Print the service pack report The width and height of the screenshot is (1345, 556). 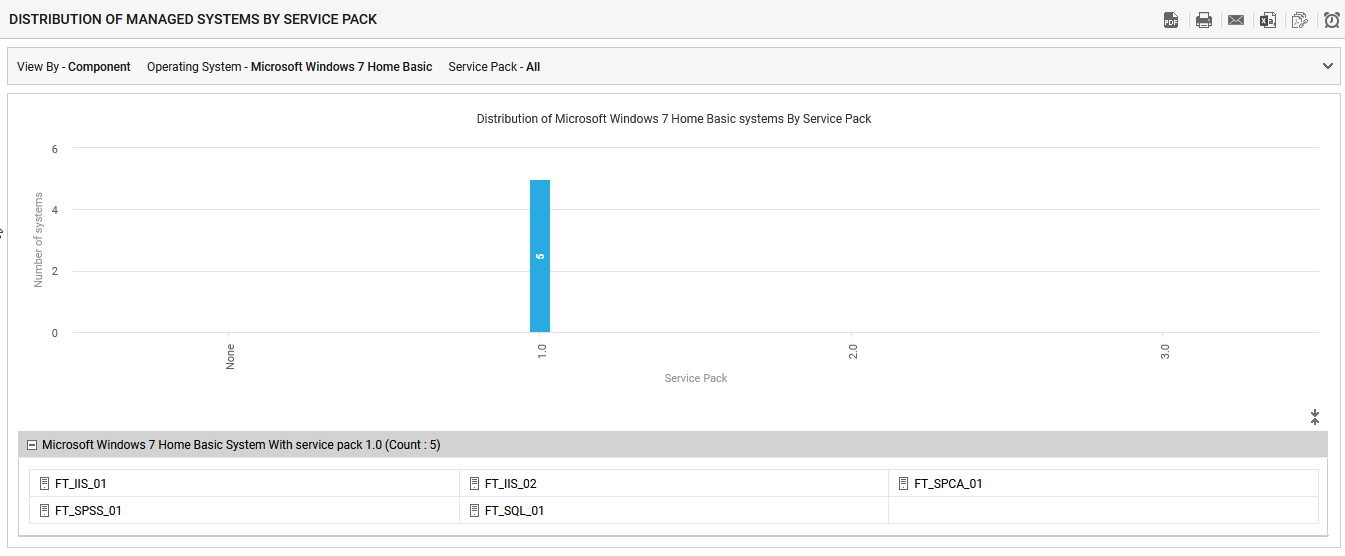tap(1204, 20)
